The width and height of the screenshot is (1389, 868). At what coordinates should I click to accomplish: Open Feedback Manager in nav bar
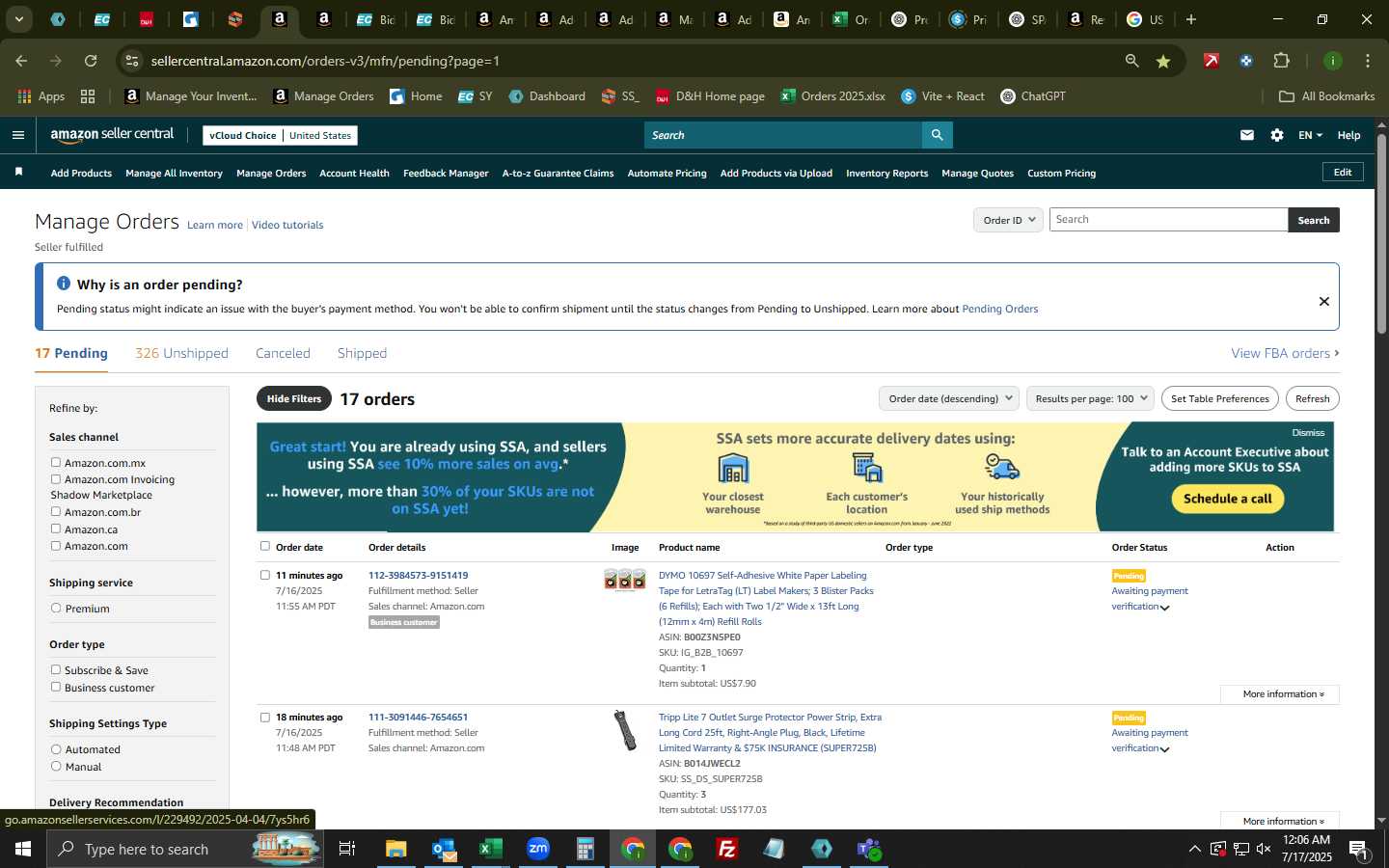pos(446,174)
